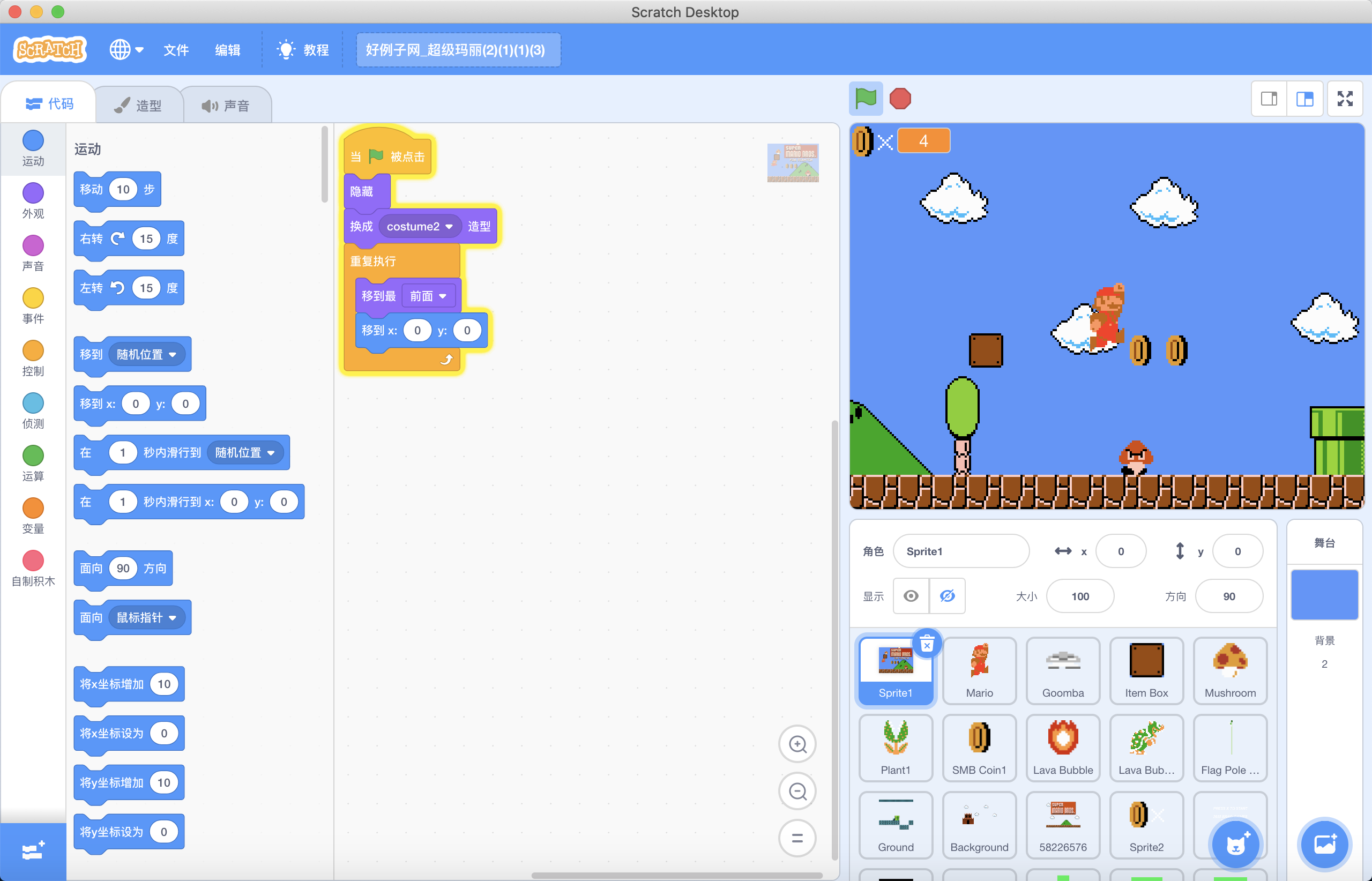Edit the sprite y position field

pos(1237,551)
